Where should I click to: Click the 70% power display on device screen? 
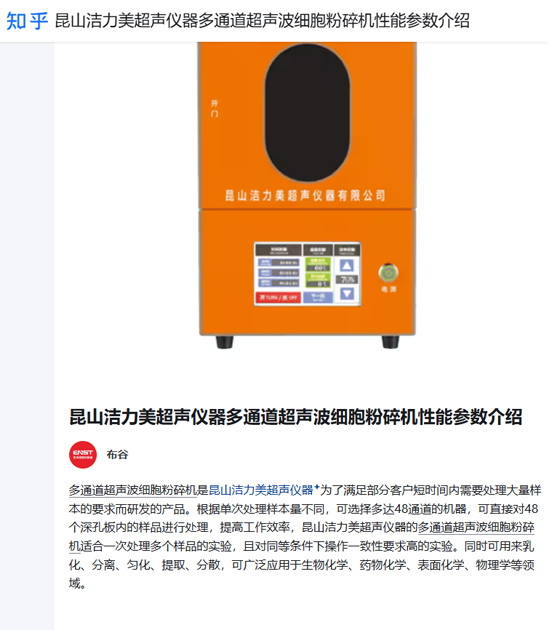click(x=347, y=279)
